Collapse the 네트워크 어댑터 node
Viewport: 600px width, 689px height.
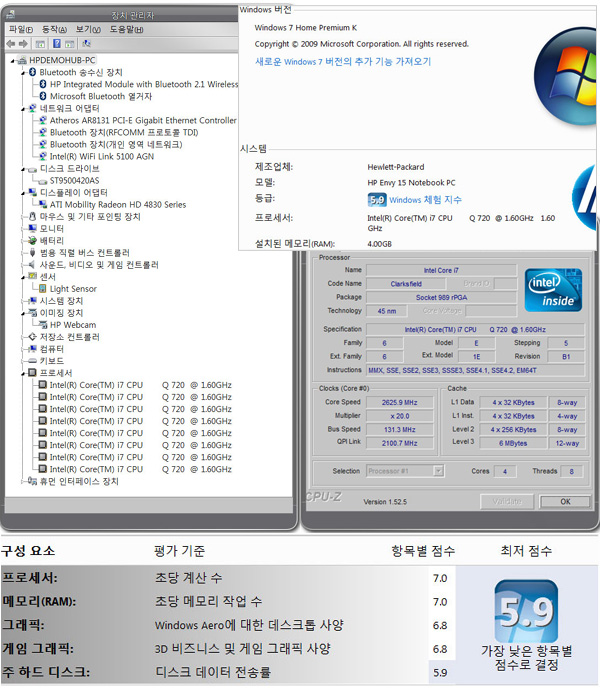pos(23,109)
